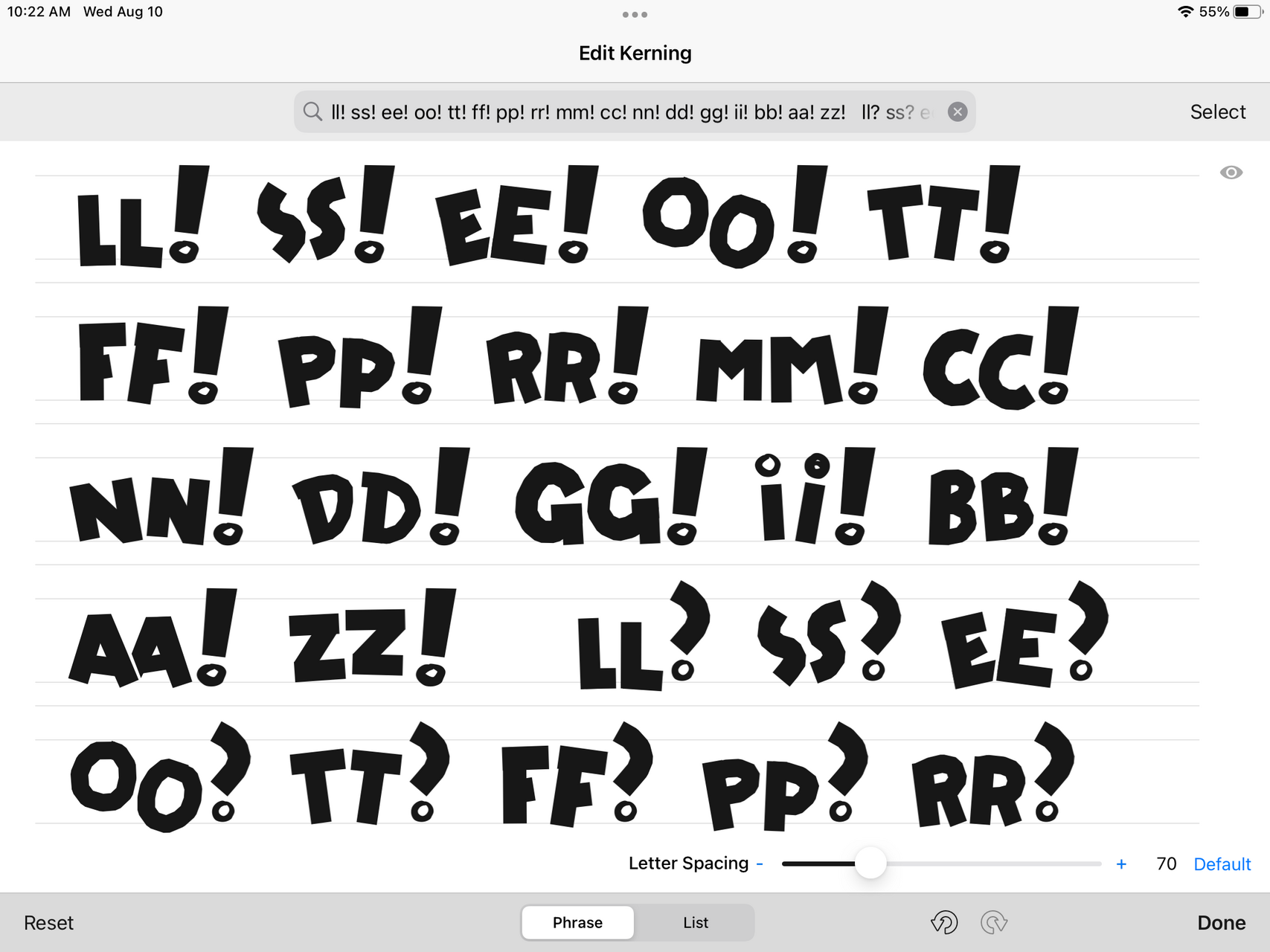This screenshot has width=1270, height=952.
Task: Select the ZZ! glyph group
Action: click(373, 637)
